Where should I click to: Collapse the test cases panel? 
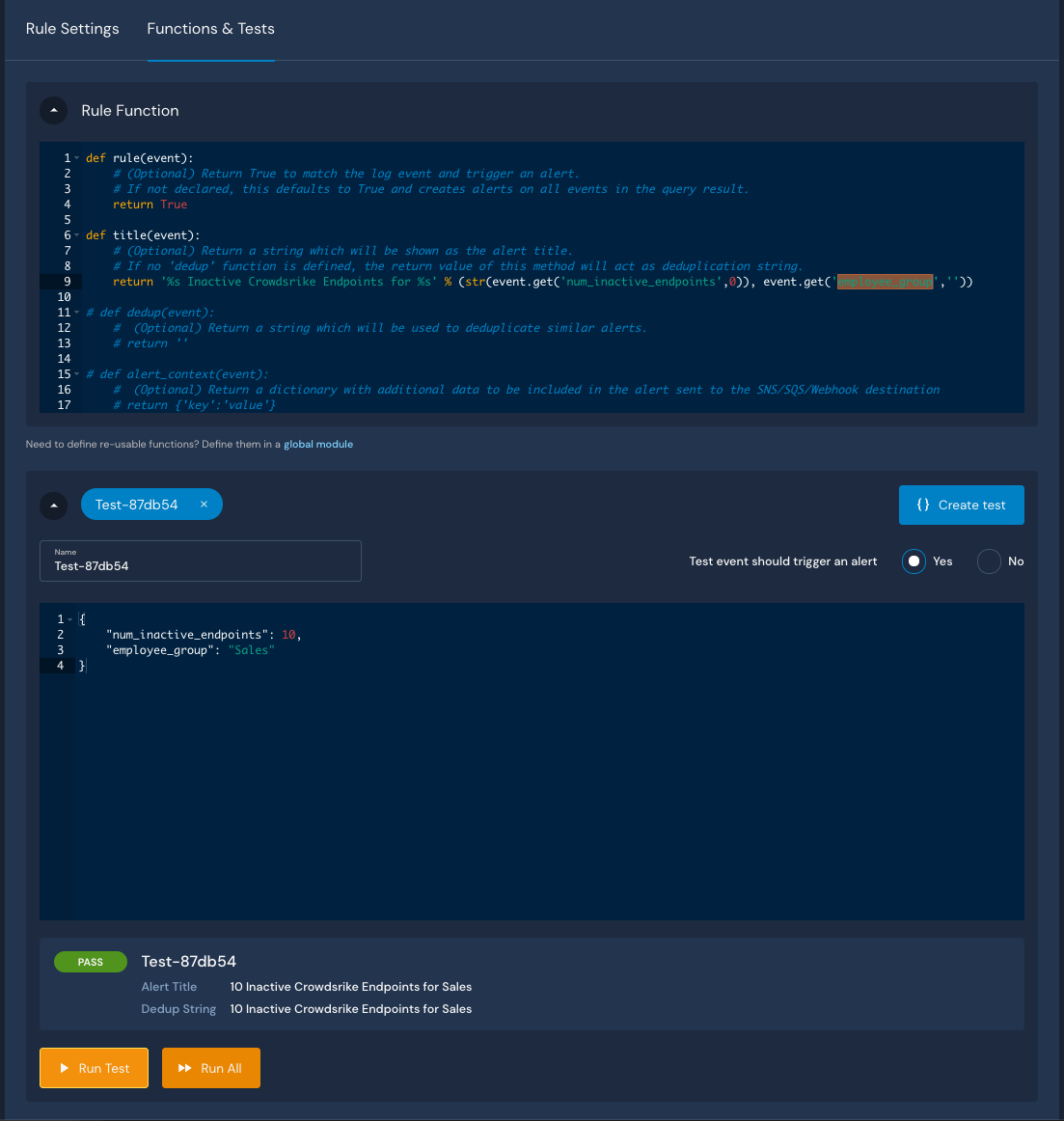tap(53, 506)
